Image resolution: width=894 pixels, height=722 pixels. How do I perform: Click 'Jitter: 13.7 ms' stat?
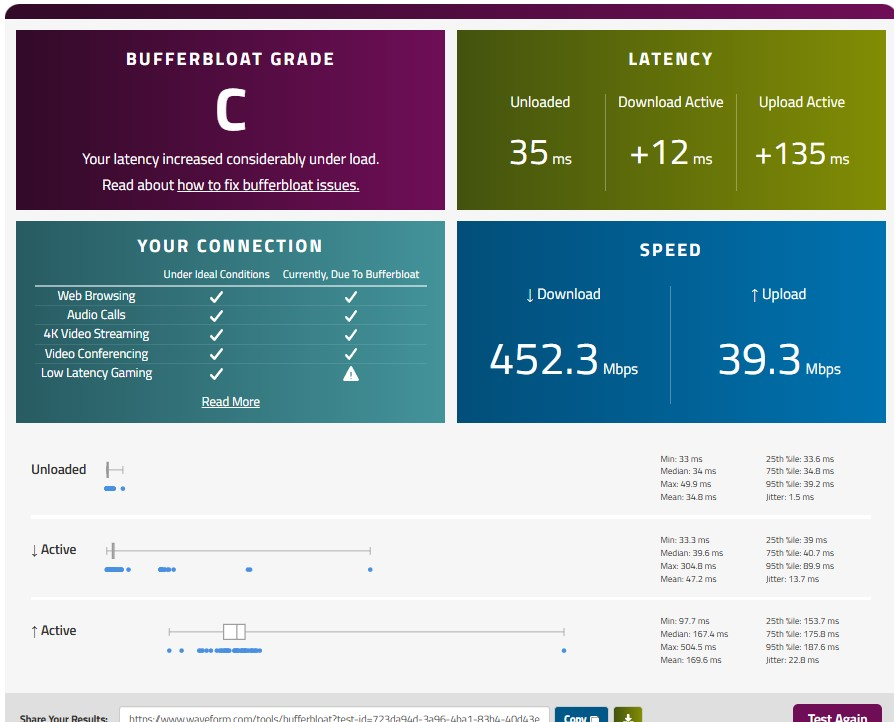[792, 579]
